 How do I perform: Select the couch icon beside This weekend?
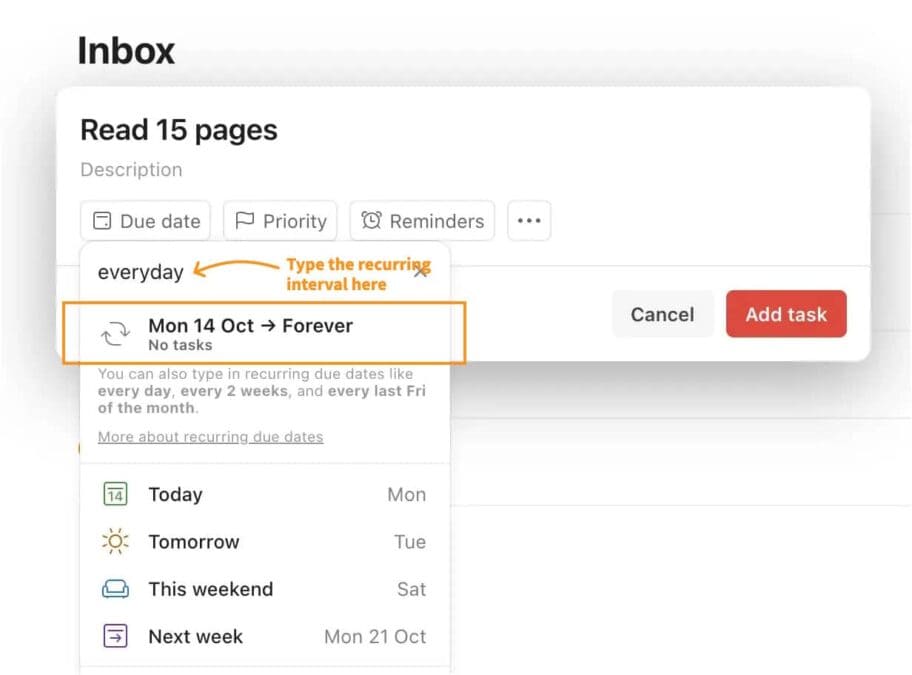coord(115,589)
